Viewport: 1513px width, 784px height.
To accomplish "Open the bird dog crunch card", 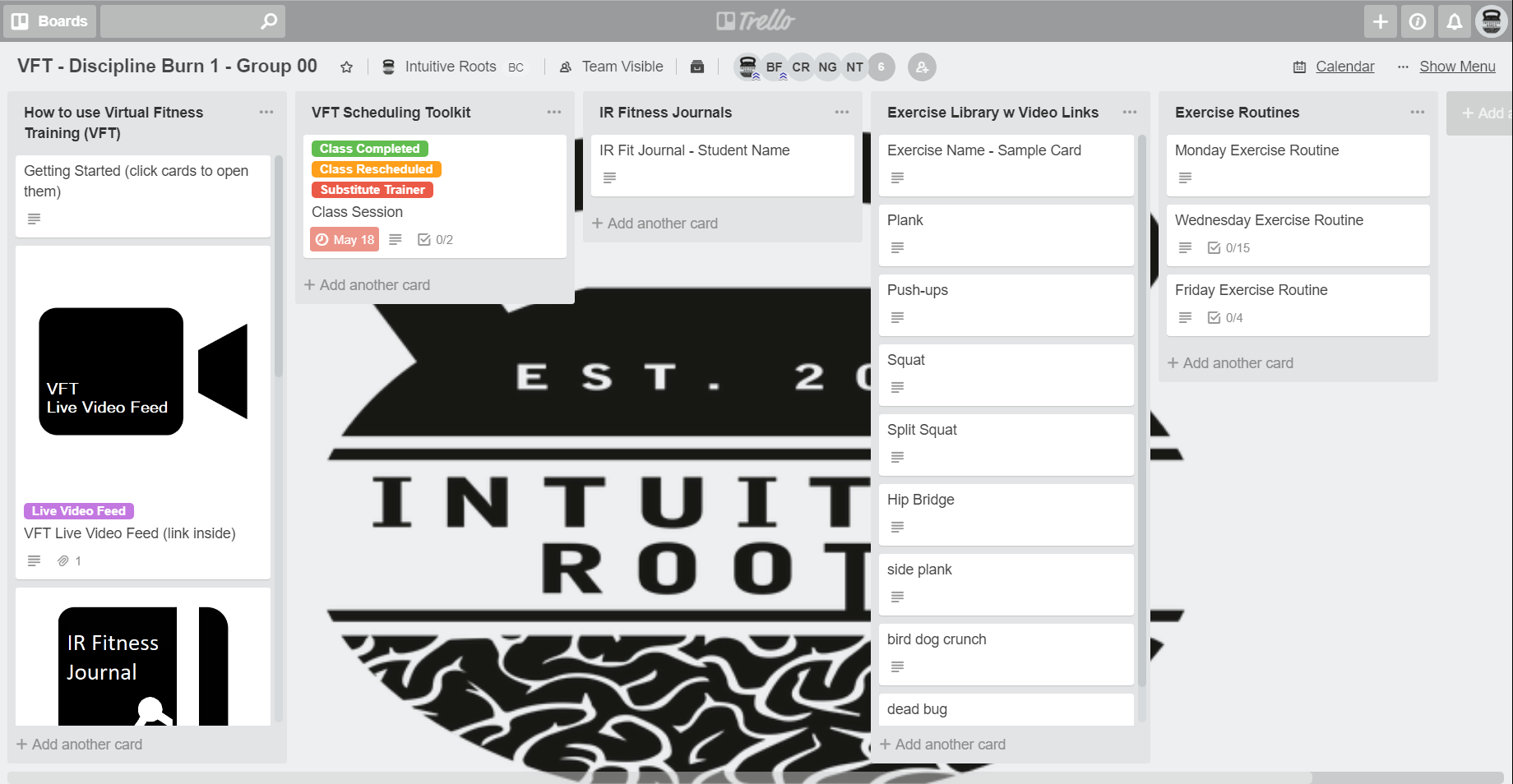I will [1006, 654].
